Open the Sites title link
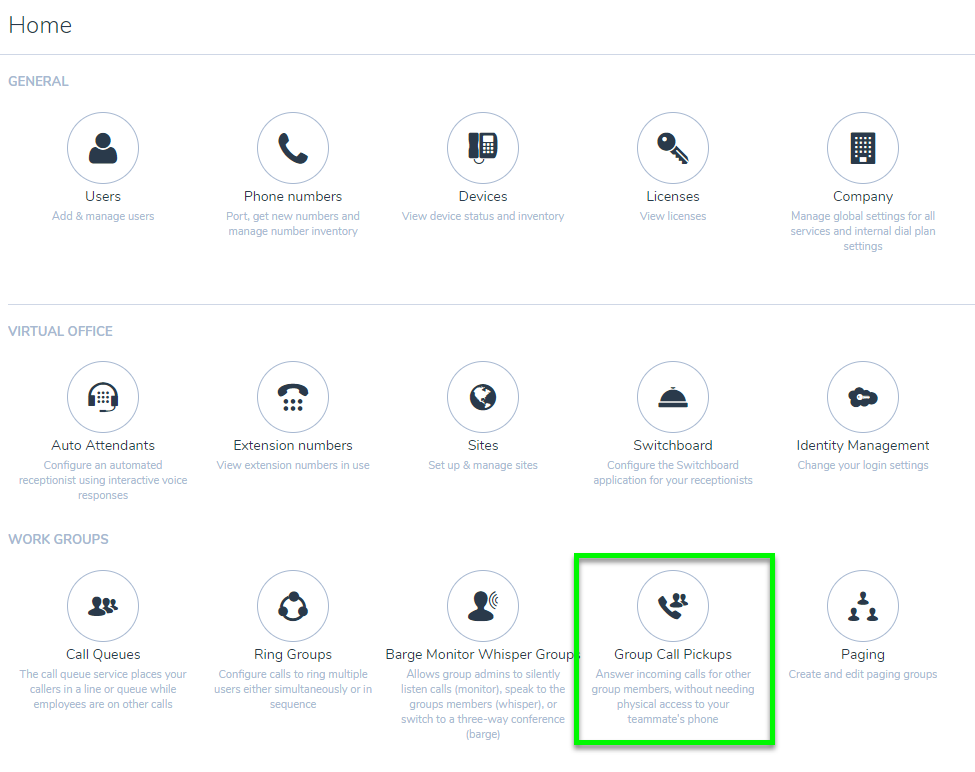 483,446
